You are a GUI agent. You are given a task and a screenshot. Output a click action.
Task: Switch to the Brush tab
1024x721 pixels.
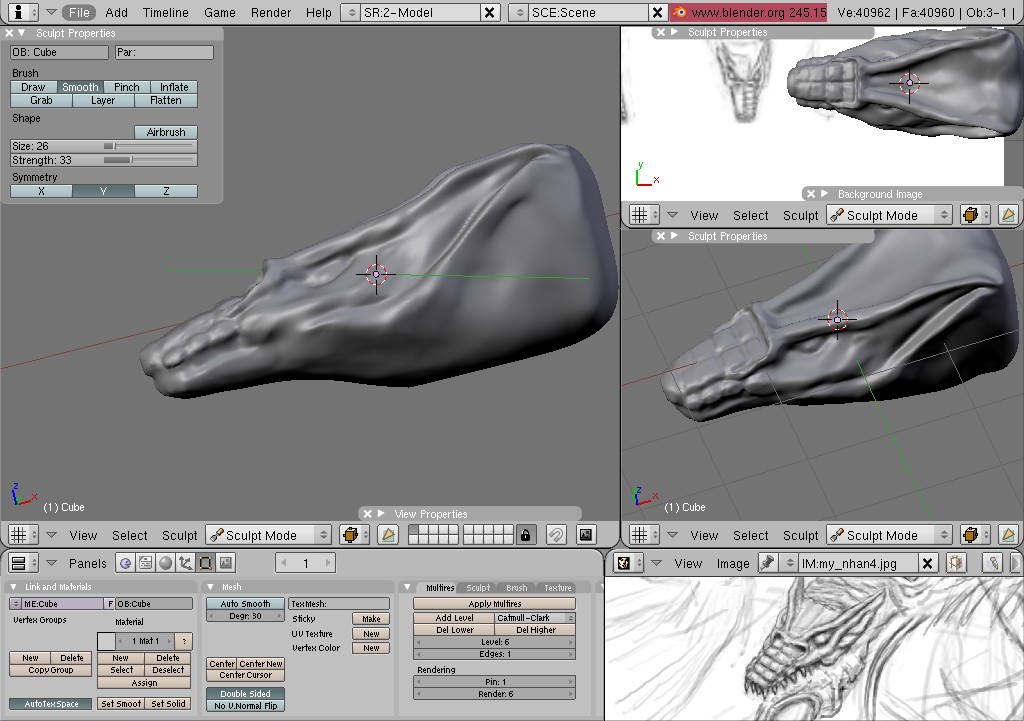click(x=516, y=588)
